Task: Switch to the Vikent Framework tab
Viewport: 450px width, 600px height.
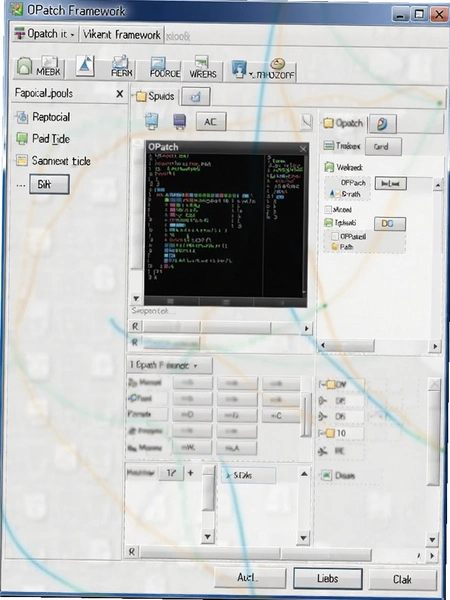Action: pyautogui.click(x=122, y=34)
